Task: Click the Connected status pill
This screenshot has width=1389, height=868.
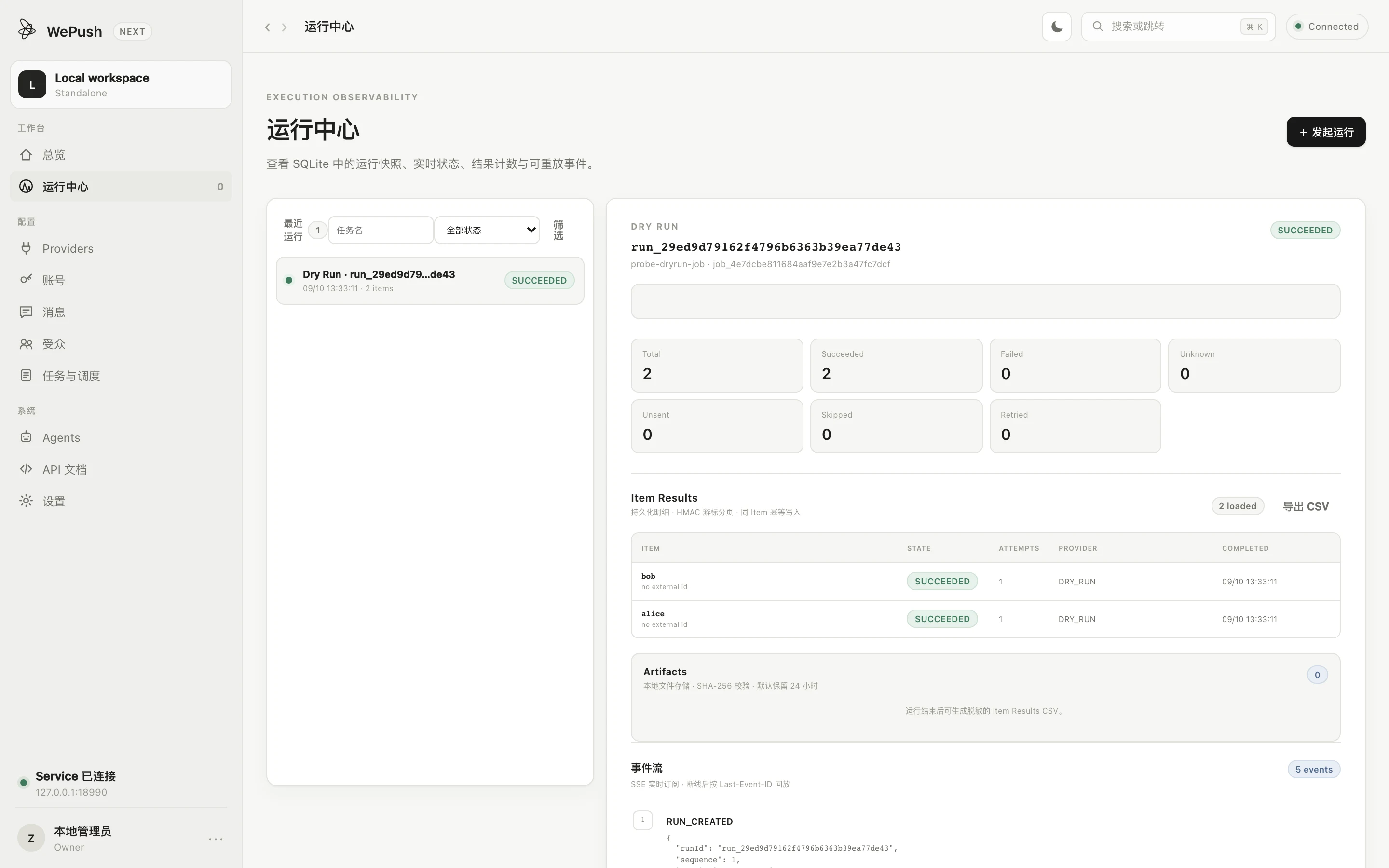Action: 1327,27
